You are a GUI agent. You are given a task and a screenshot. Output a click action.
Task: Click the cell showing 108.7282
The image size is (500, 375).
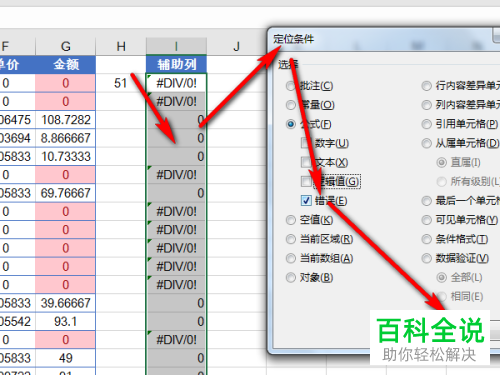click(x=65, y=120)
